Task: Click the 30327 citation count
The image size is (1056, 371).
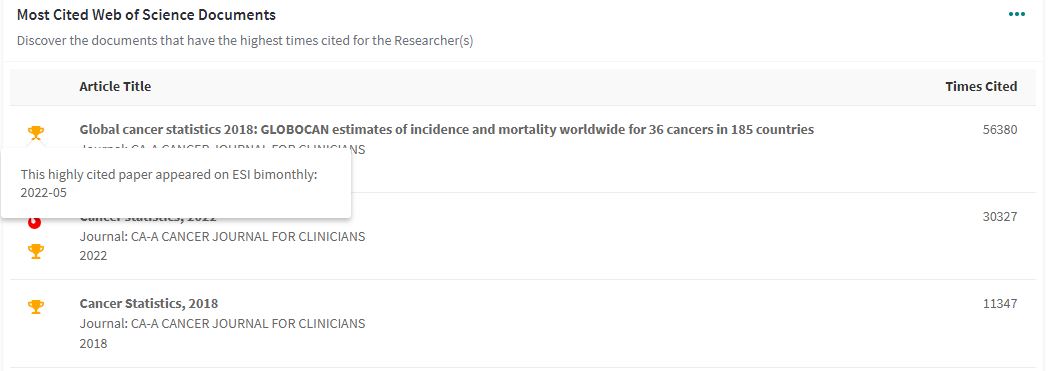Action: pos(1000,216)
